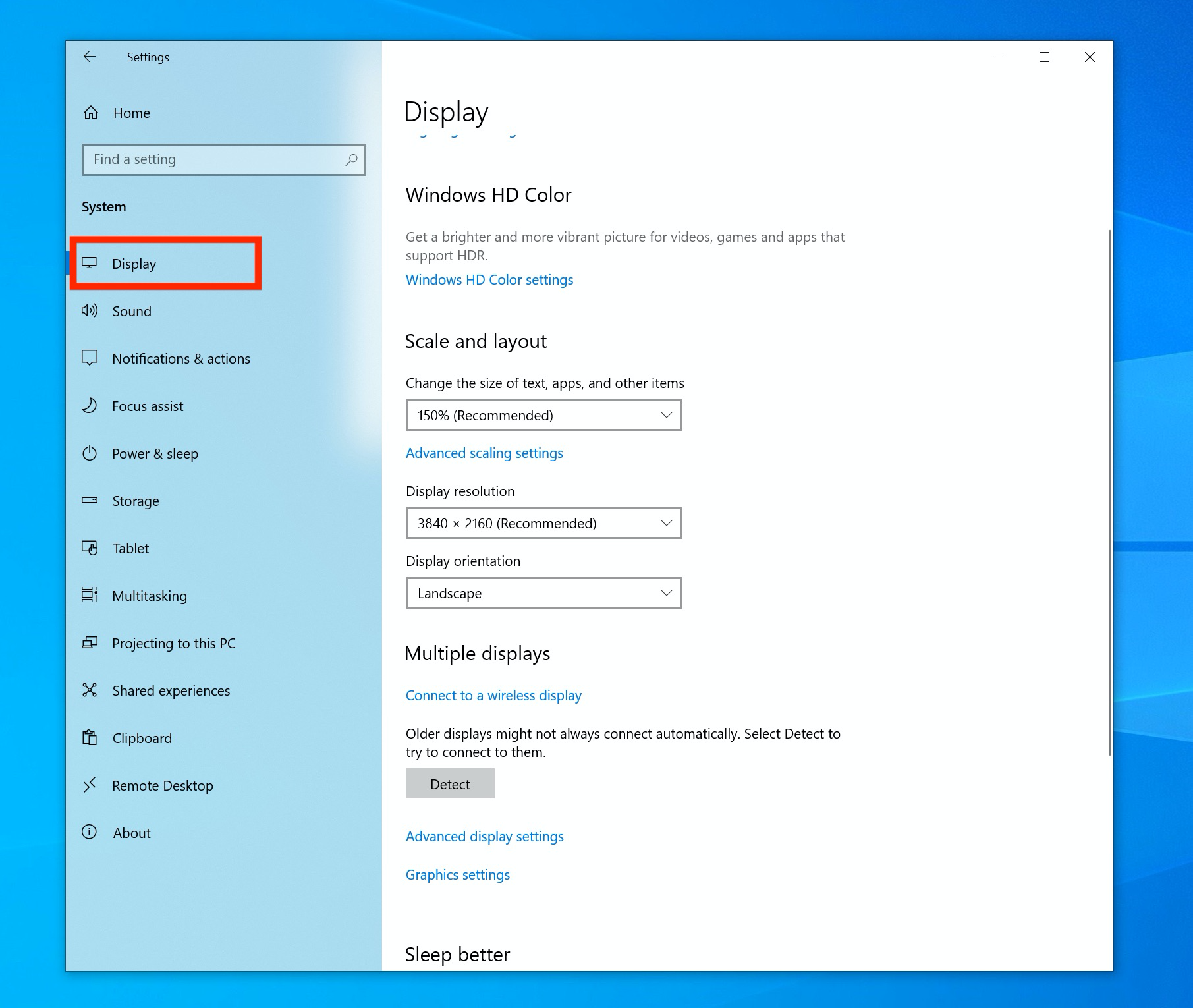Select Display in the sidebar
Image resolution: width=1193 pixels, height=1008 pixels.
coord(224,264)
